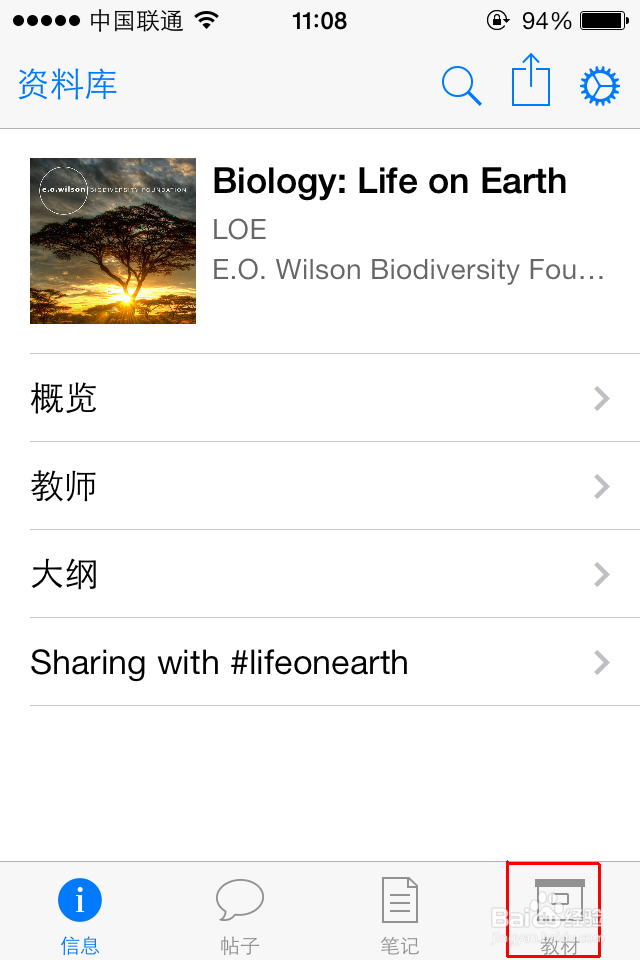Open the share sheet icon
This screenshot has height=960, width=640.
coord(531,81)
